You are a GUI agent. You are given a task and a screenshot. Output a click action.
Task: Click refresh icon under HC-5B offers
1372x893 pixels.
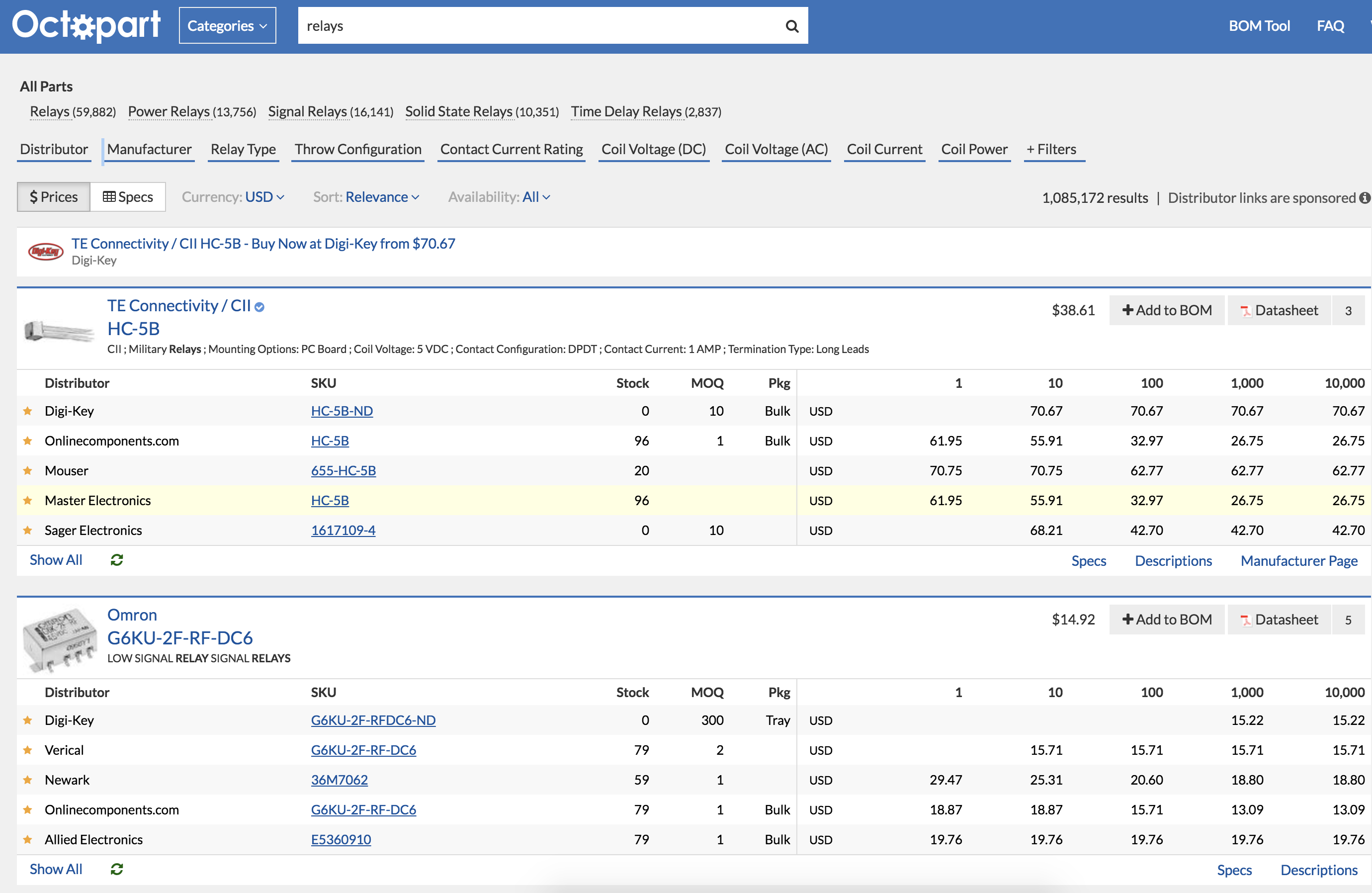[116, 560]
